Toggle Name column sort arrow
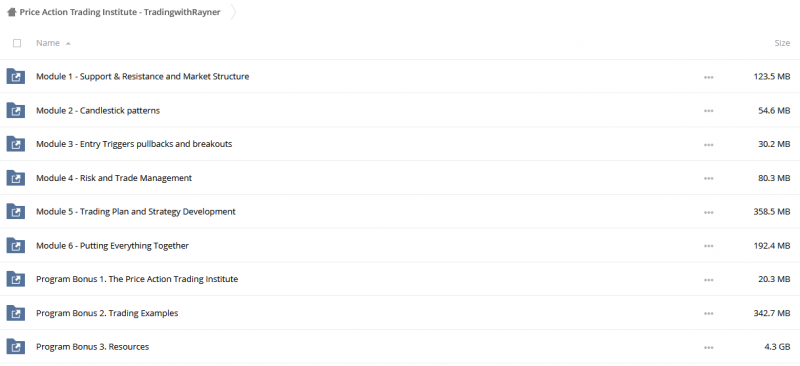This screenshot has height=366, width=800. click(68, 44)
